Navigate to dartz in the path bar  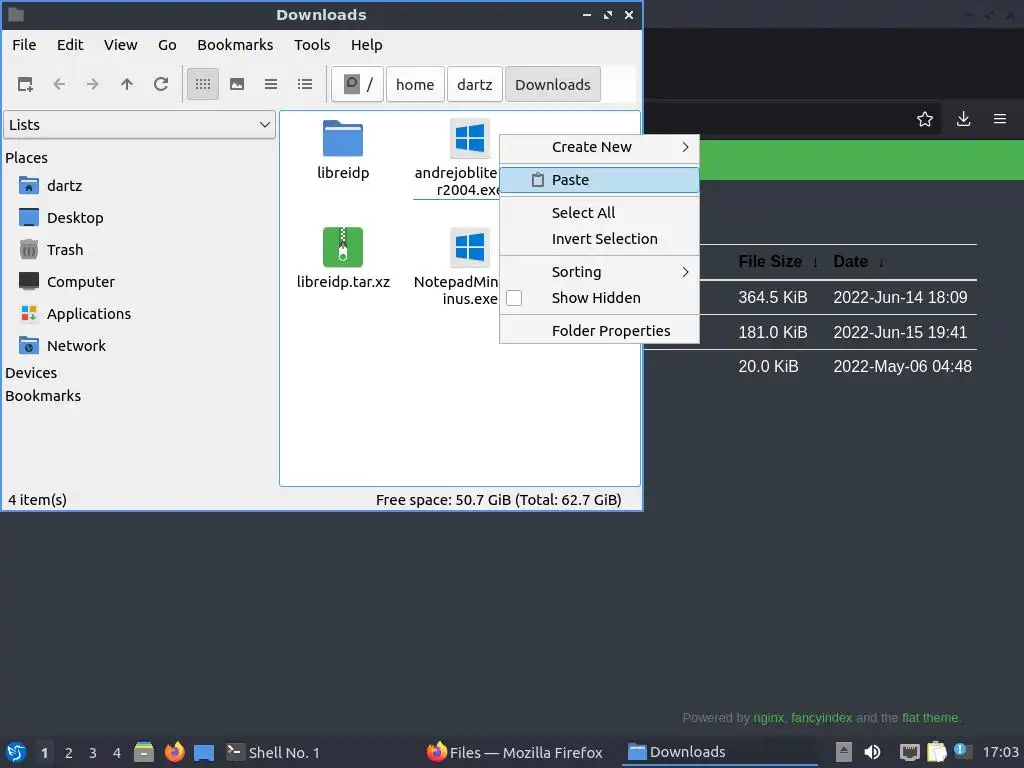coord(475,84)
